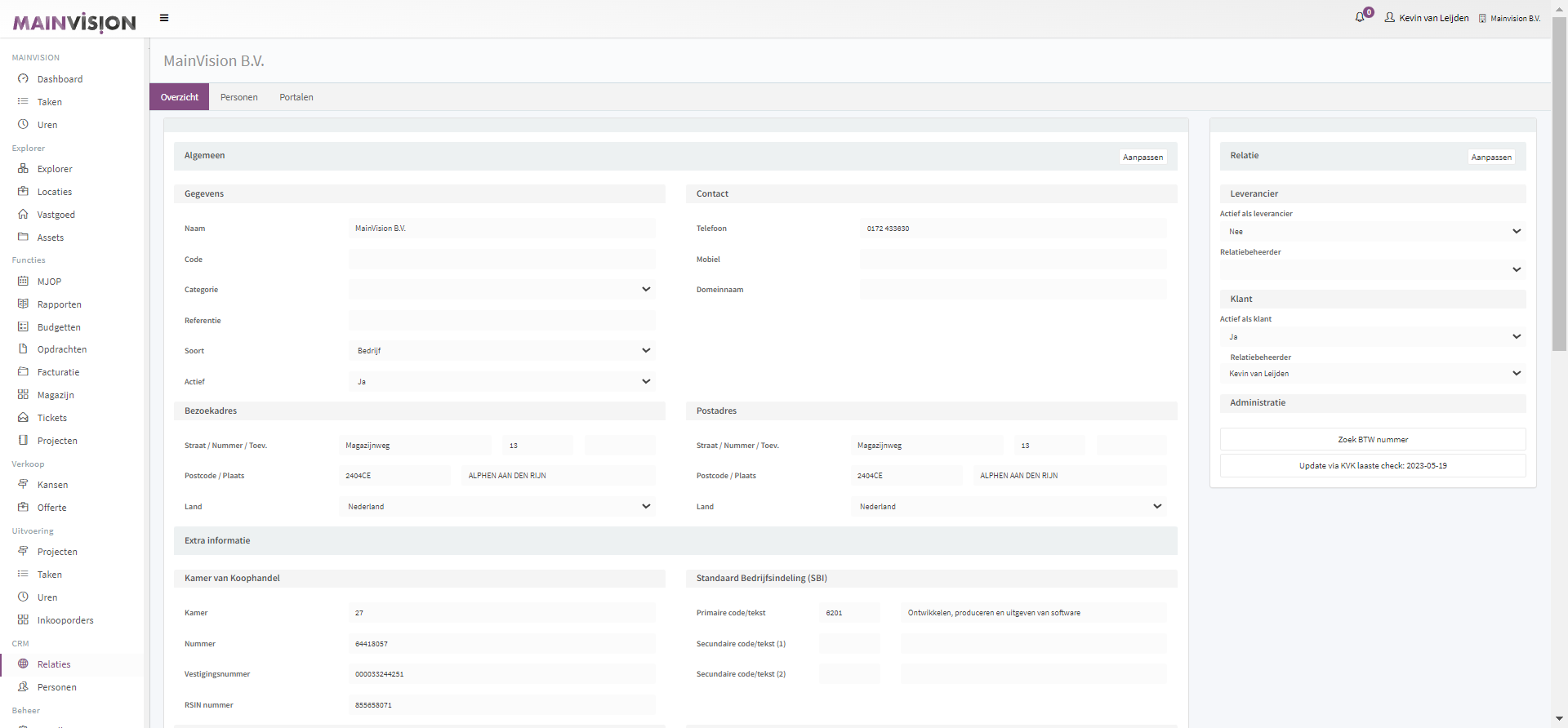Open Tickets in the sidebar
1568x728 pixels.
tap(51, 418)
